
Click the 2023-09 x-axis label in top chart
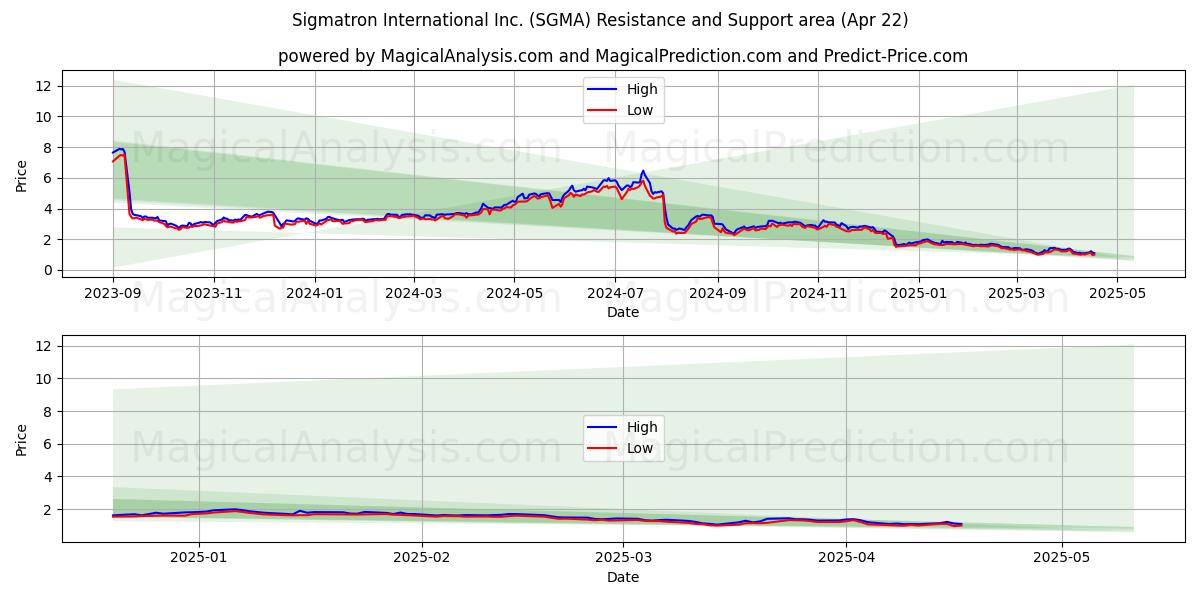tap(113, 294)
